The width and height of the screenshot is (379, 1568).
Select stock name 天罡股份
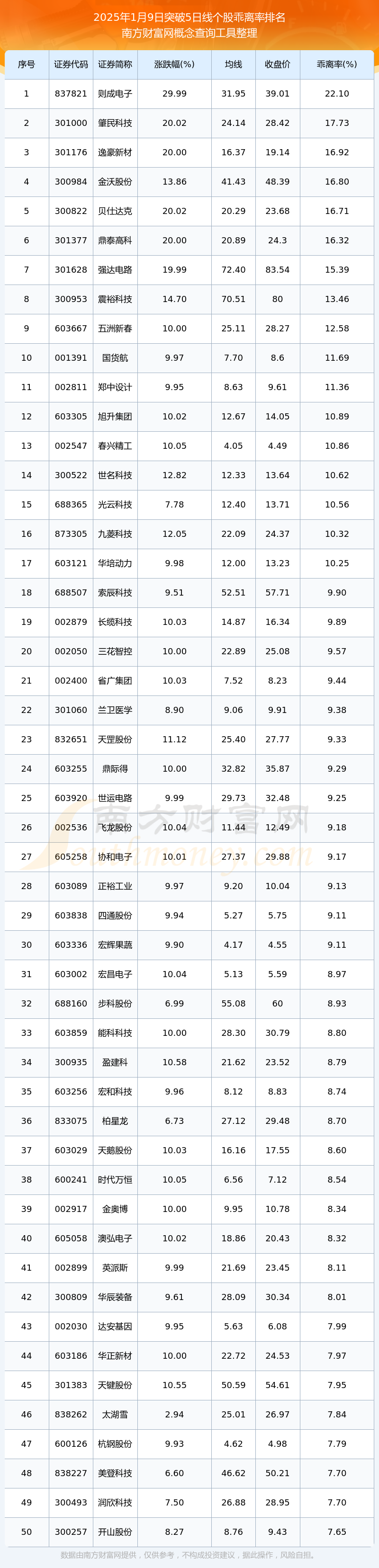pos(115,739)
